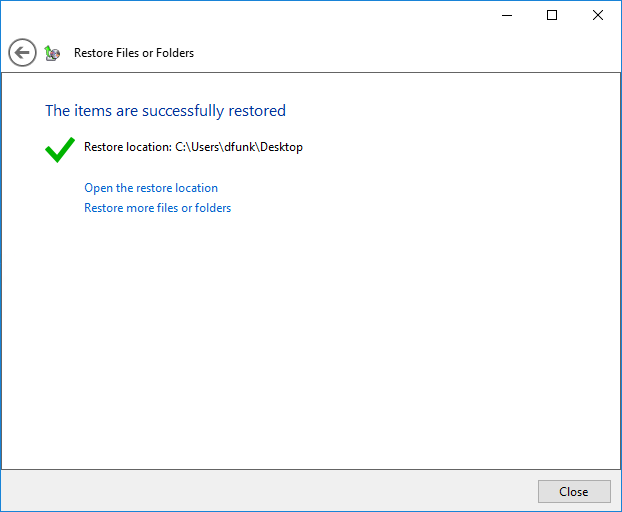The image size is (622, 512).
Task: Click empty header space right of wizard title
Action: 400,53
